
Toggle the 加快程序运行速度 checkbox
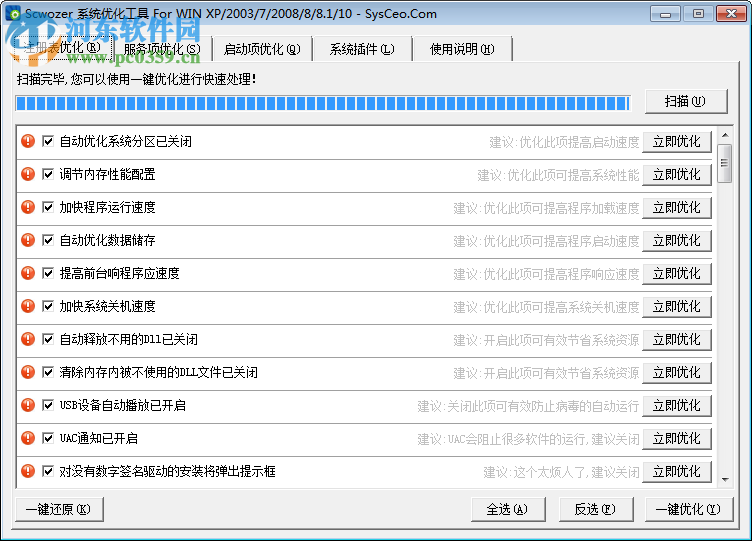[47, 207]
